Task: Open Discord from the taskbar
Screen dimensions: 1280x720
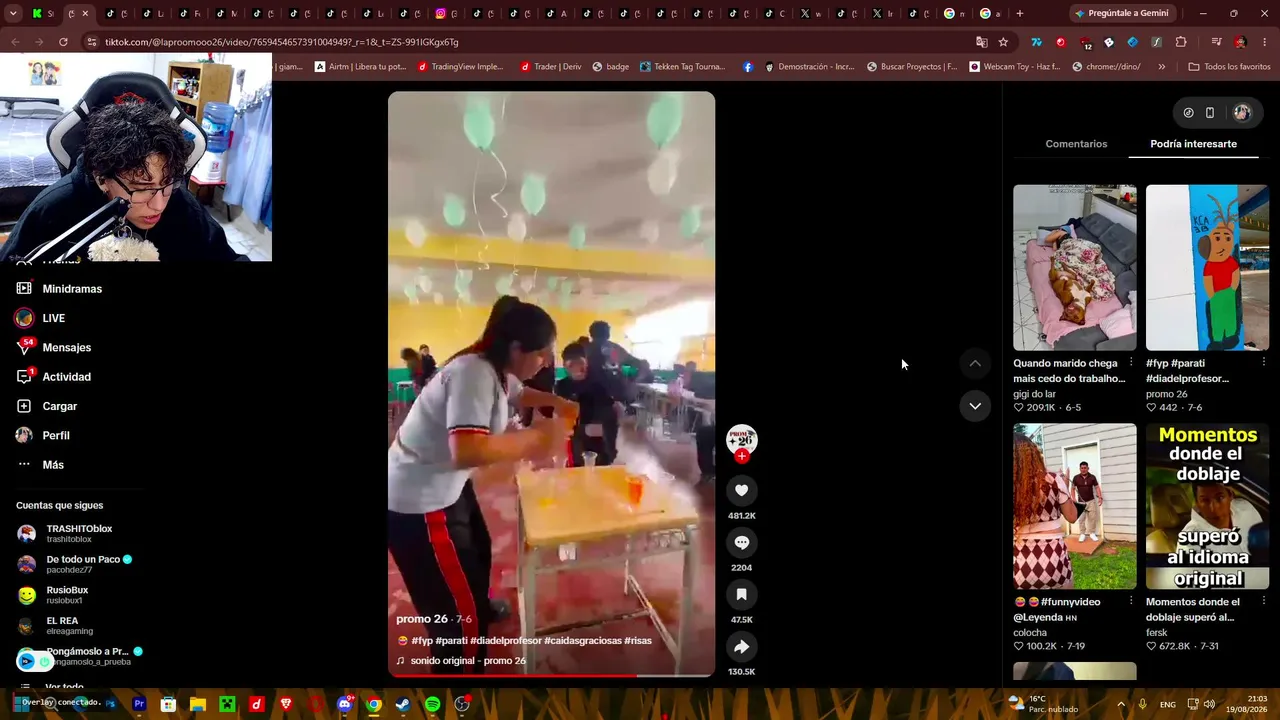Action: (344, 704)
